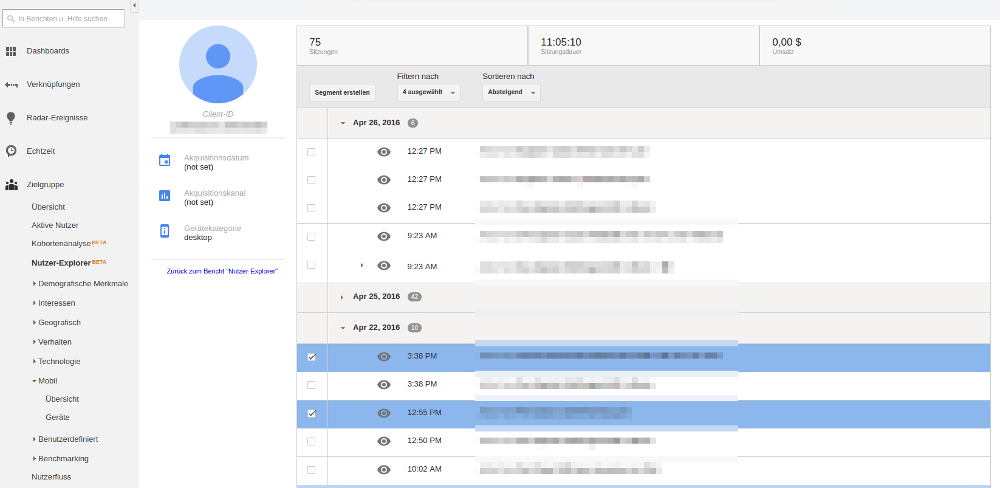Check the unselected 3:38 PM session checkbox
The image size is (1000, 488).
(311, 385)
